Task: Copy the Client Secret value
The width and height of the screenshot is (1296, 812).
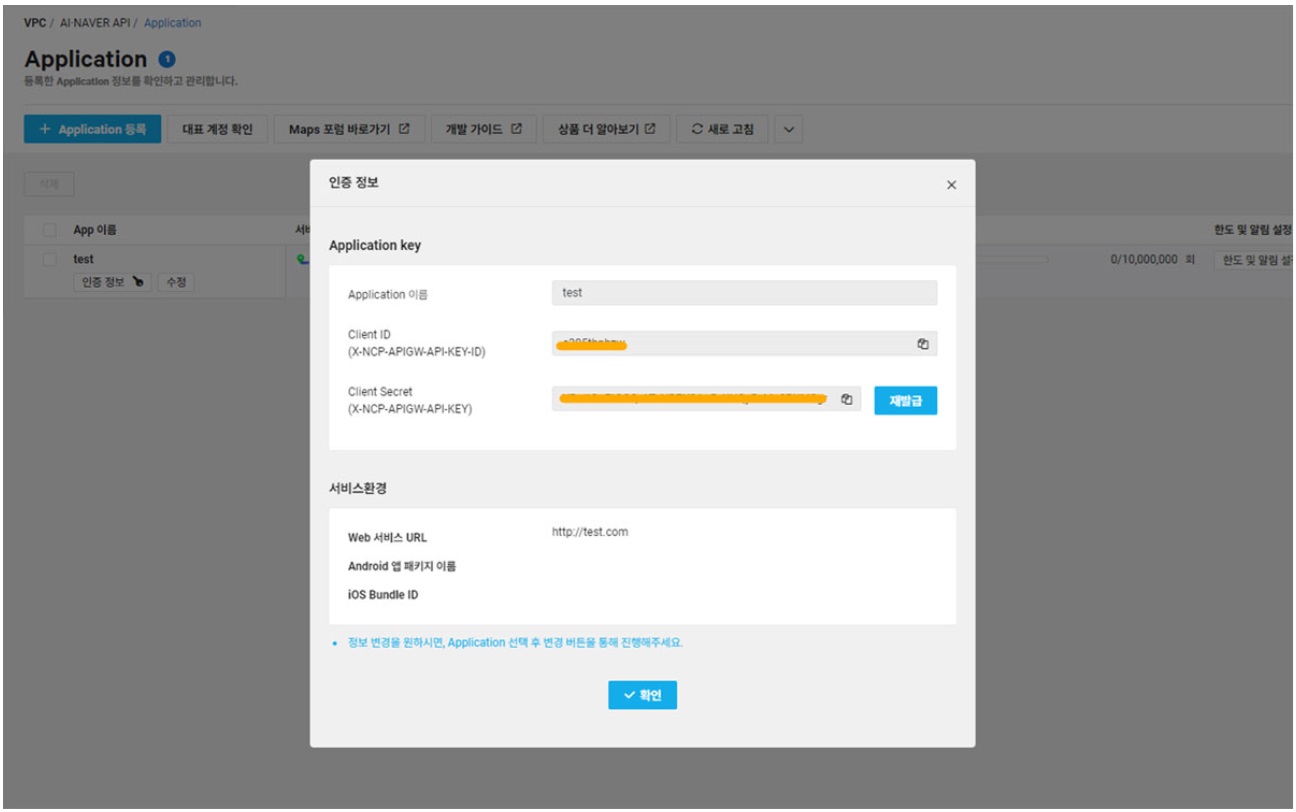Action: [x=846, y=399]
